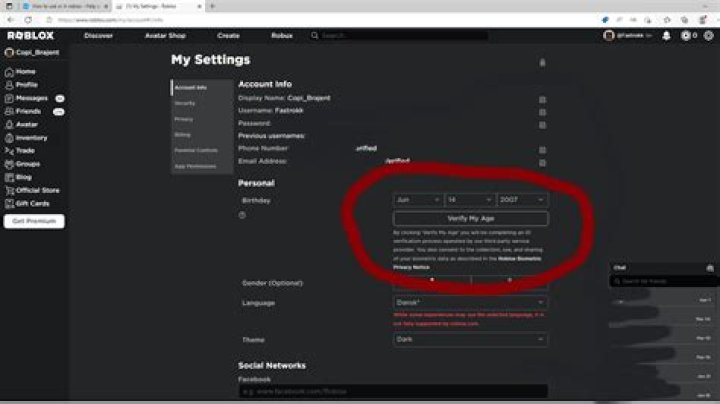This screenshot has width=720, height=404.
Task: Open the Messages sidebar item
Action: pos(31,98)
